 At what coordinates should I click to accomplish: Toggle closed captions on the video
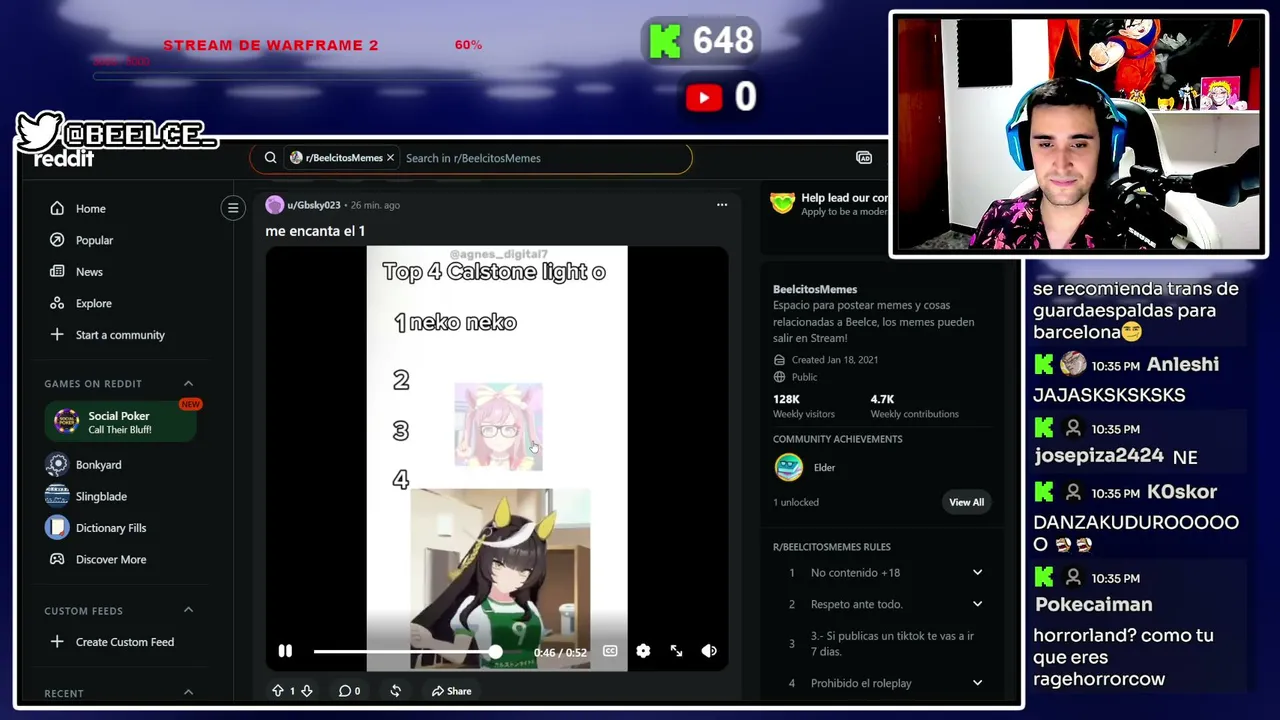click(x=610, y=651)
